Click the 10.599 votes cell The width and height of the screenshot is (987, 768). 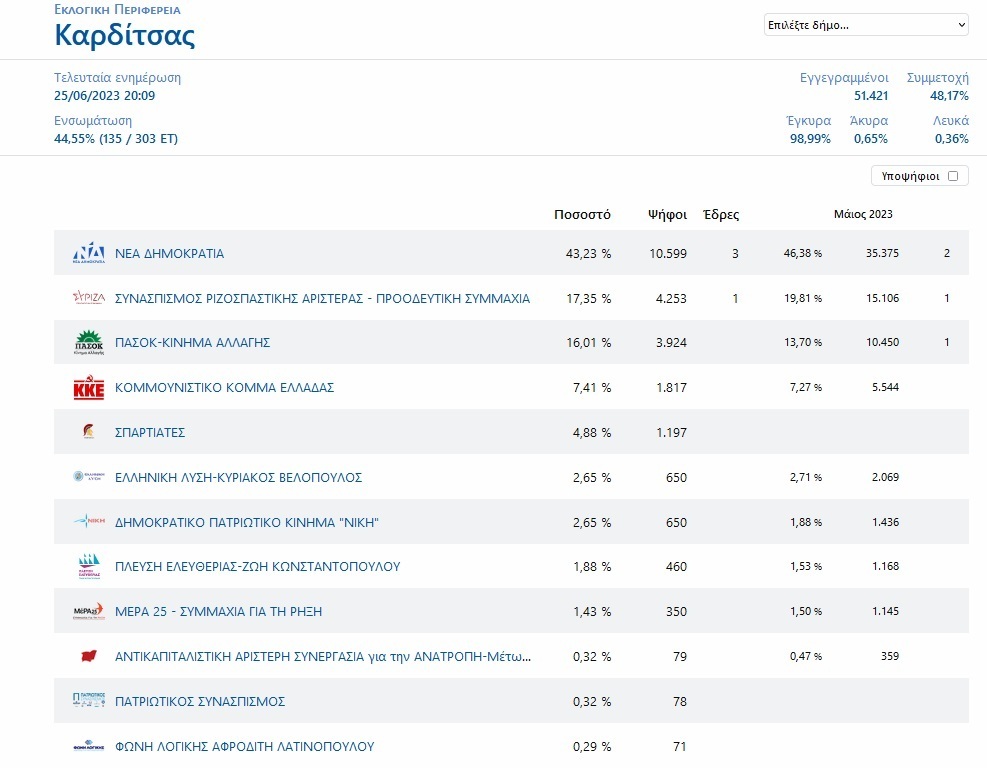coord(668,254)
